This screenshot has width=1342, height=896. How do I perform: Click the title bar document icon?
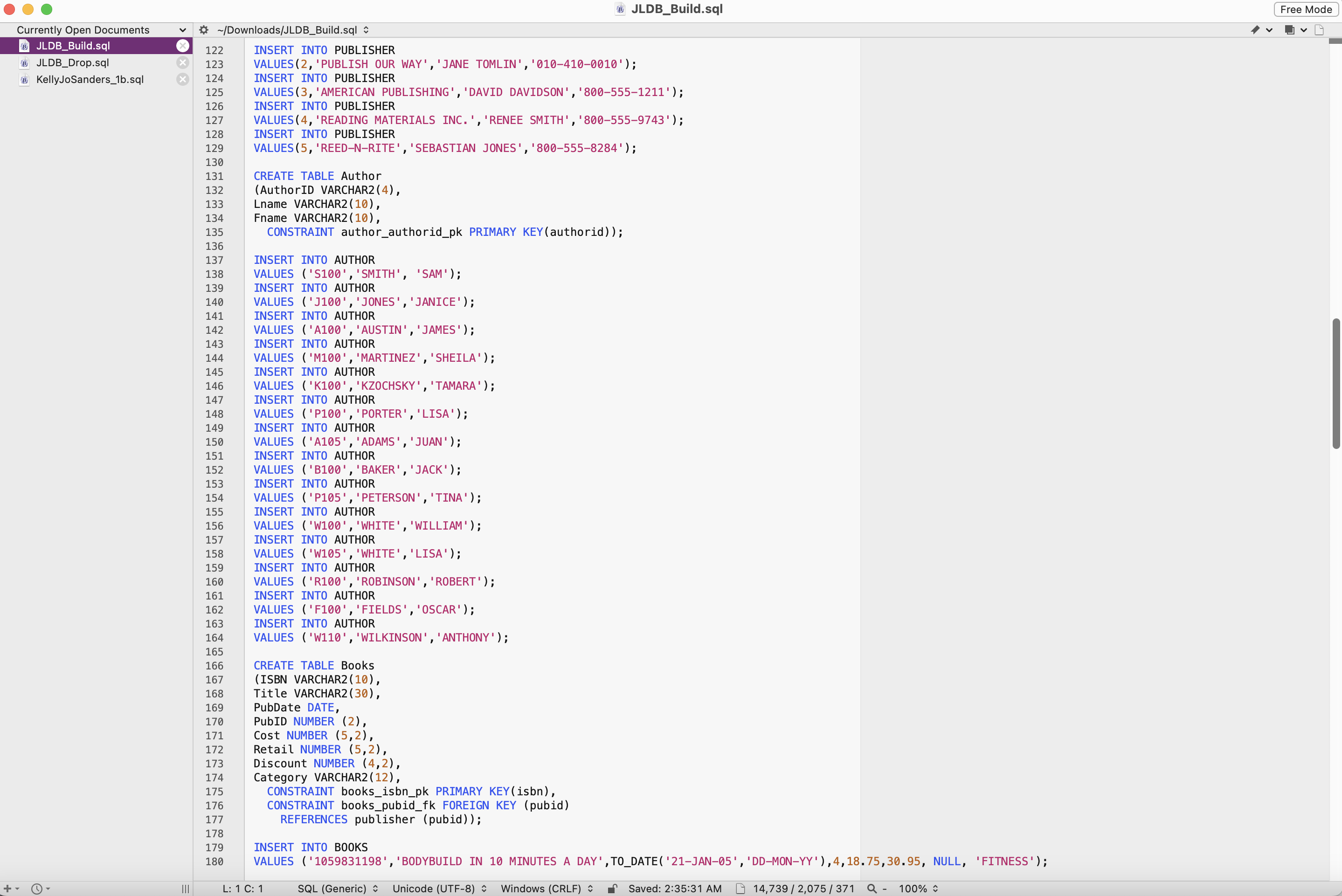point(620,9)
